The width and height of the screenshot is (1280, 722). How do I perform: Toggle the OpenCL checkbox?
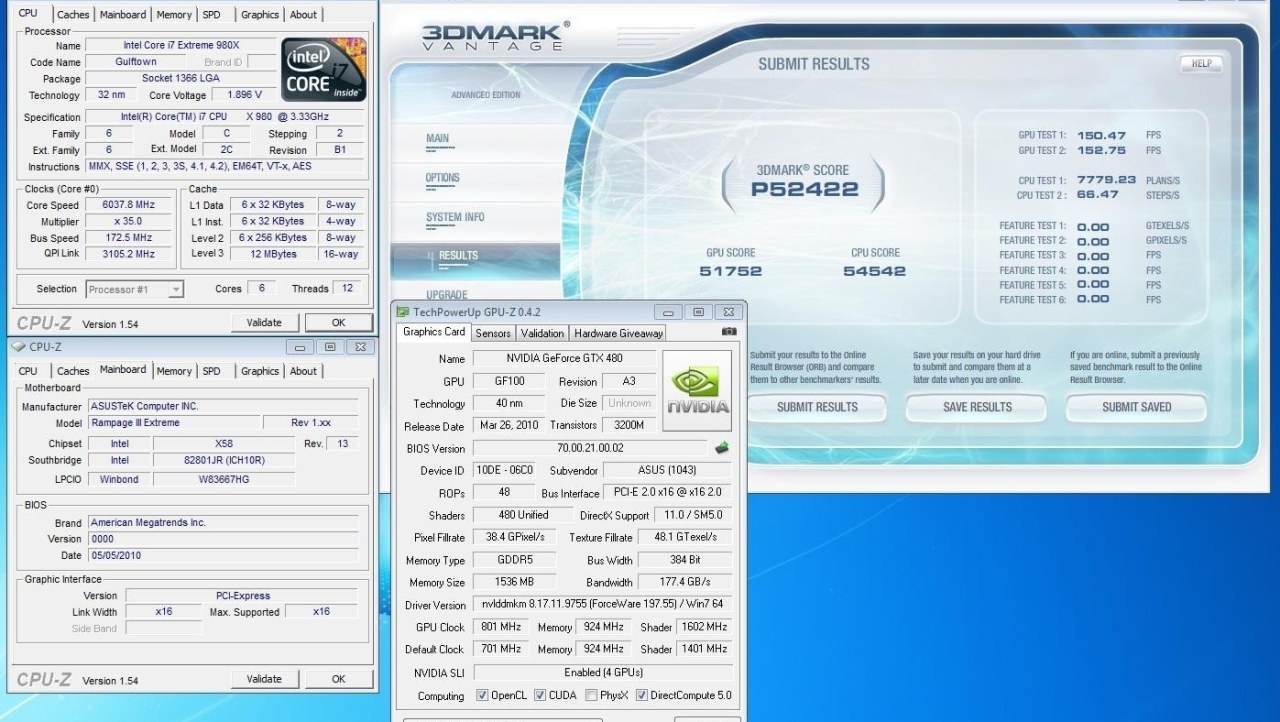[x=483, y=696]
